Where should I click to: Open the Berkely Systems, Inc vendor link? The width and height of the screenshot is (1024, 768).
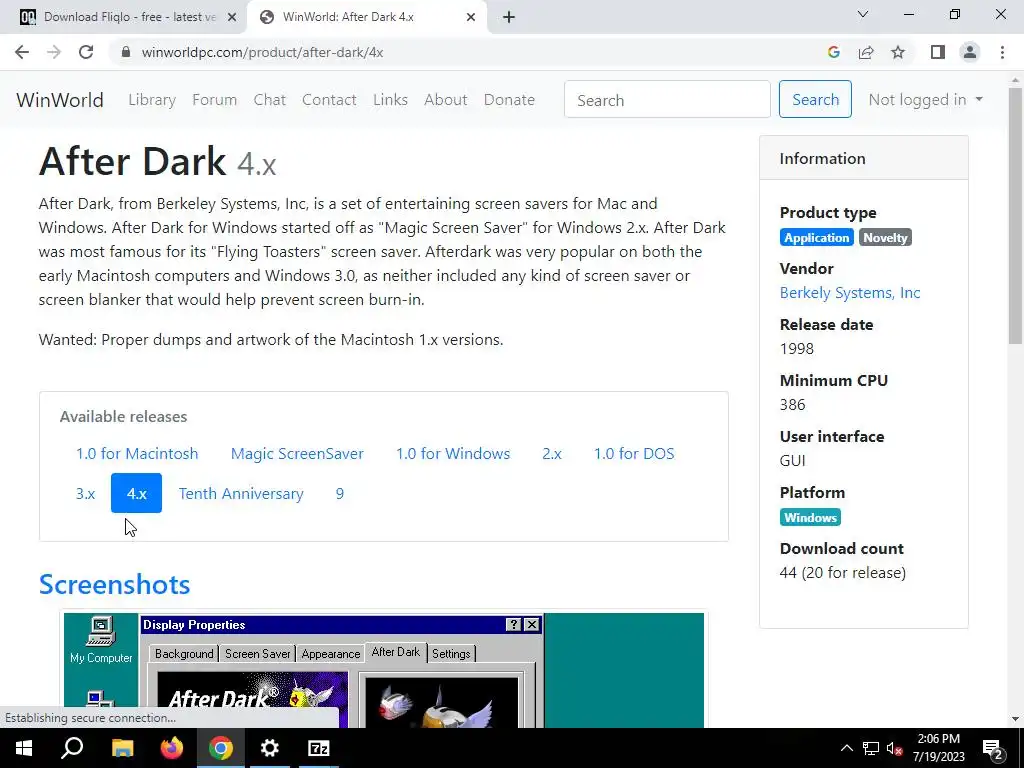[x=850, y=293]
